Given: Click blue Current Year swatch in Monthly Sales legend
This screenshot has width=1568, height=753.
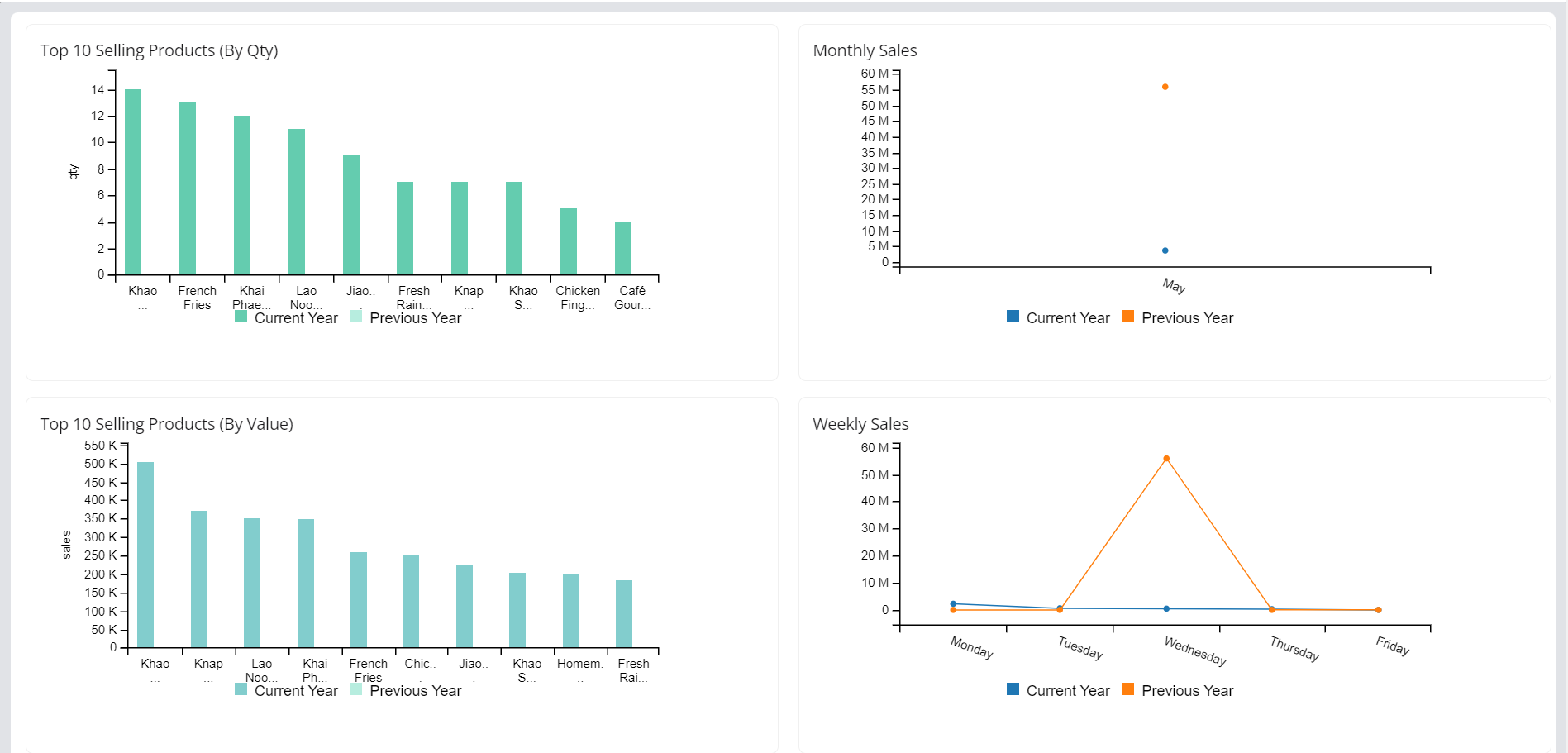Looking at the screenshot, I should 1013,317.
